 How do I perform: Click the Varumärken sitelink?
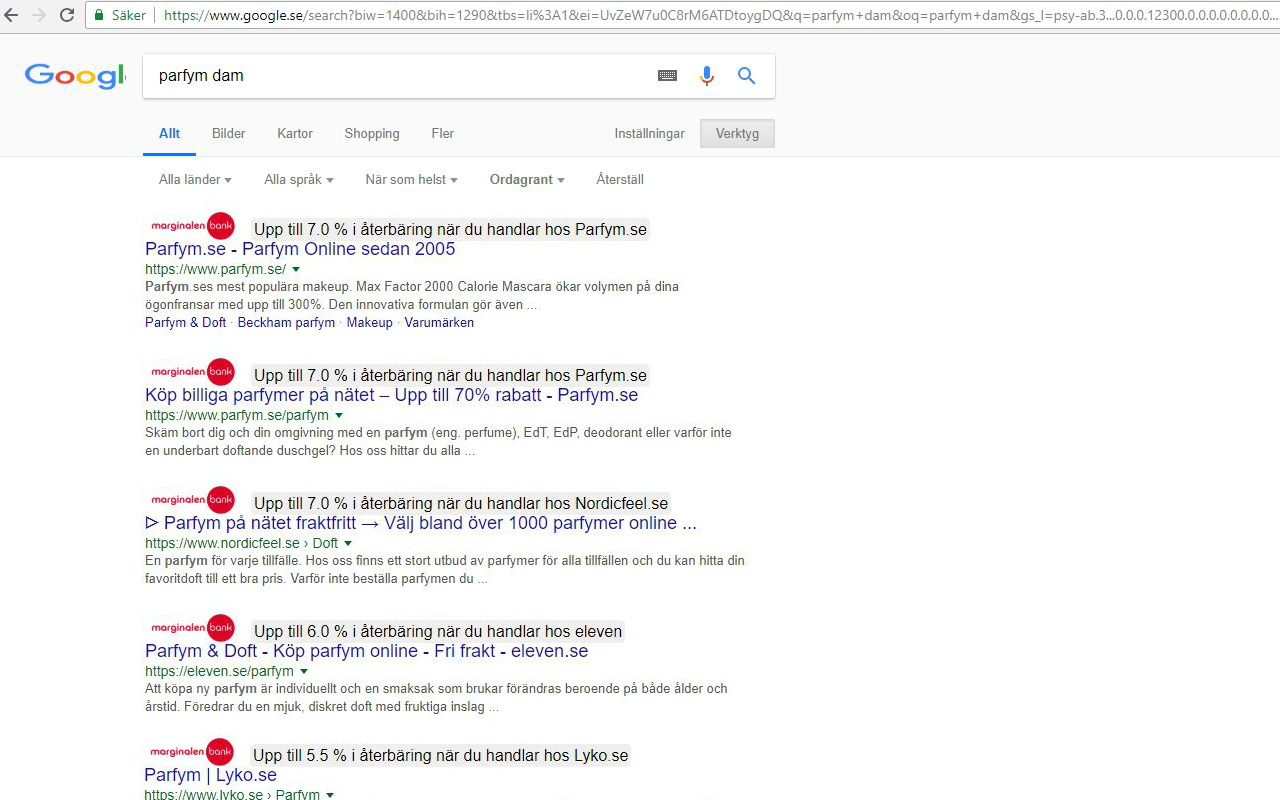[439, 323]
